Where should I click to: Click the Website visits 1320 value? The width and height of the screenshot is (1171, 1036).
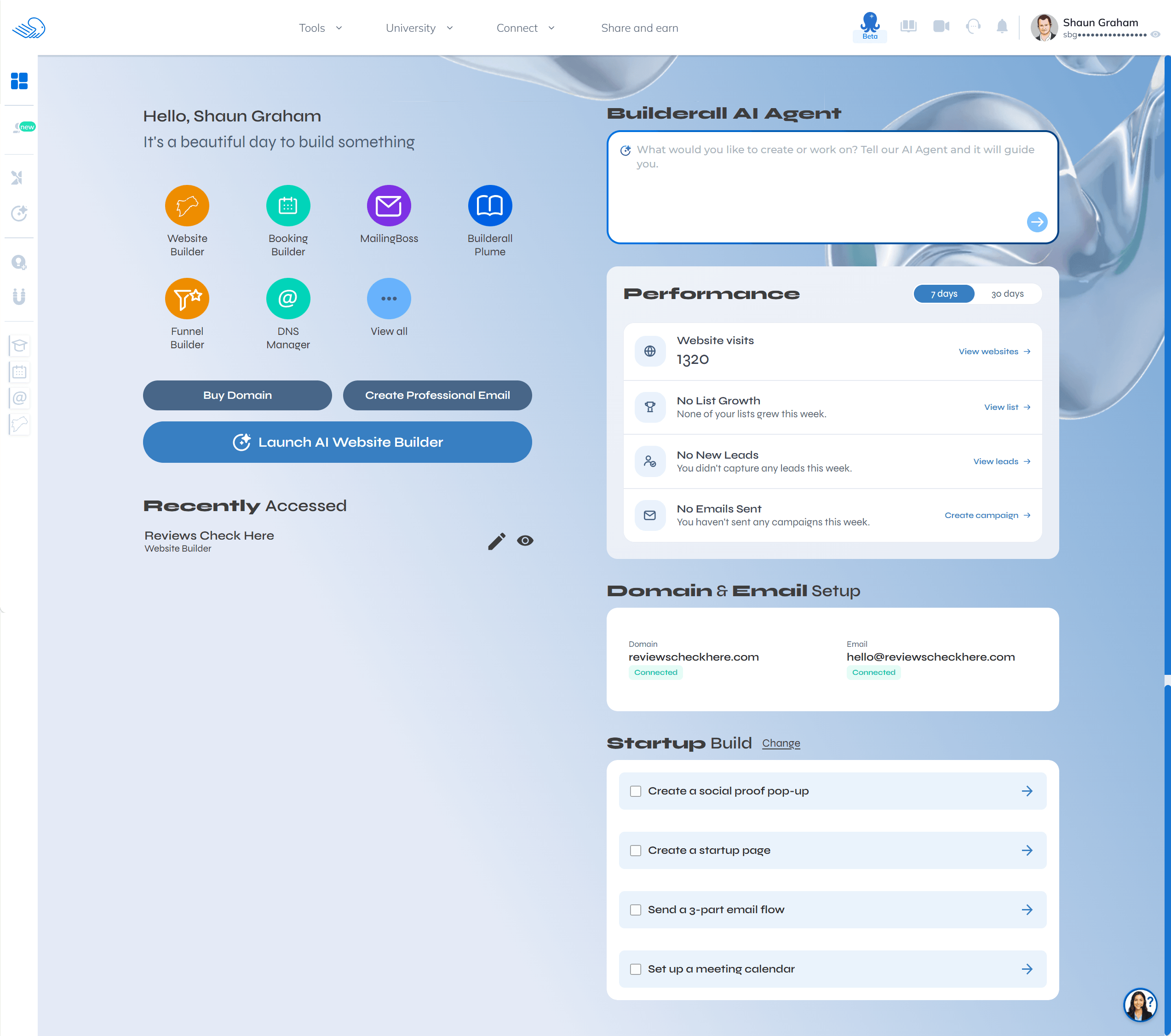tap(693, 359)
